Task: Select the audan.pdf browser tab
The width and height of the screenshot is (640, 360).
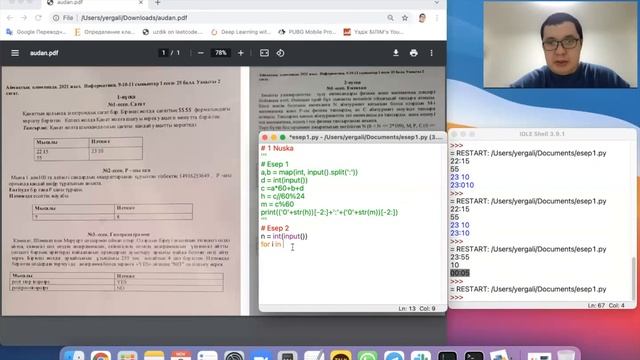Action: [95, 3]
